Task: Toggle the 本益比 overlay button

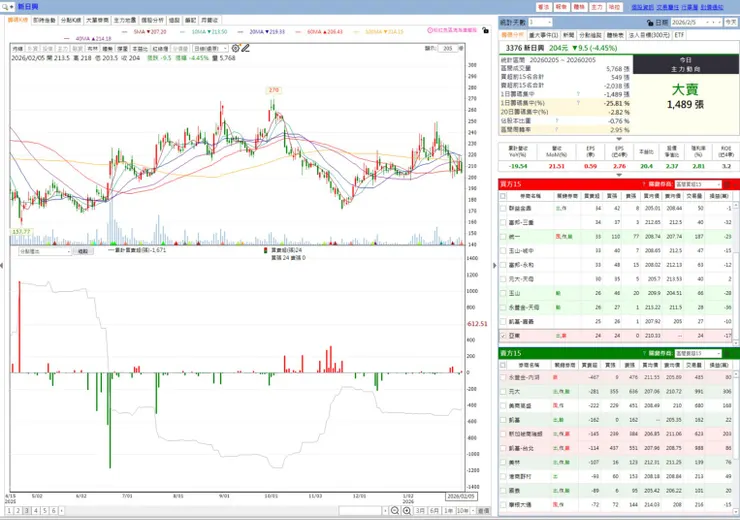Action: coord(139,49)
